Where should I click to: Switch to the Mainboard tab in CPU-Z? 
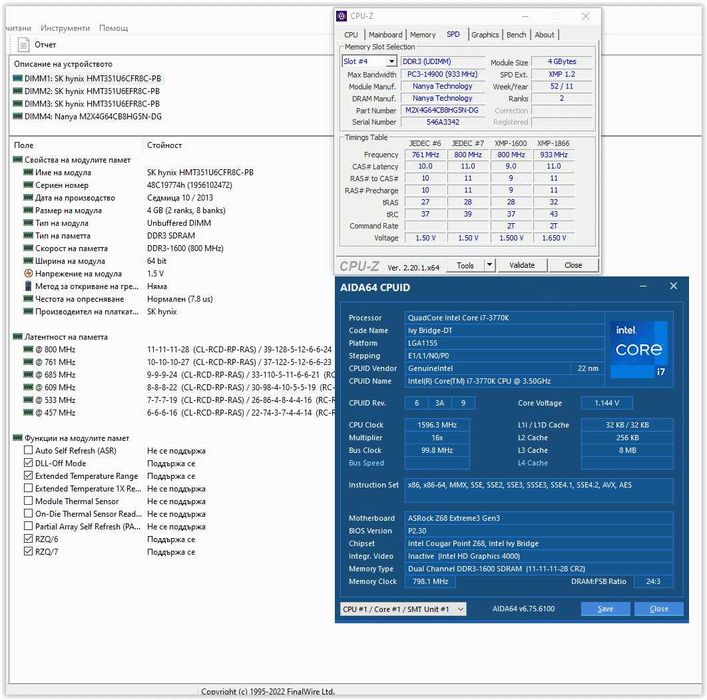[x=385, y=35]
